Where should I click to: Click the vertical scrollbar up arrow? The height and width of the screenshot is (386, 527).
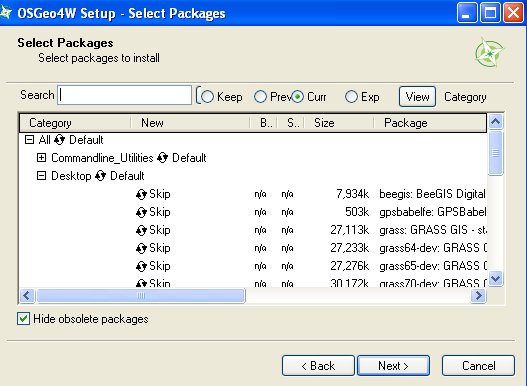496,122
